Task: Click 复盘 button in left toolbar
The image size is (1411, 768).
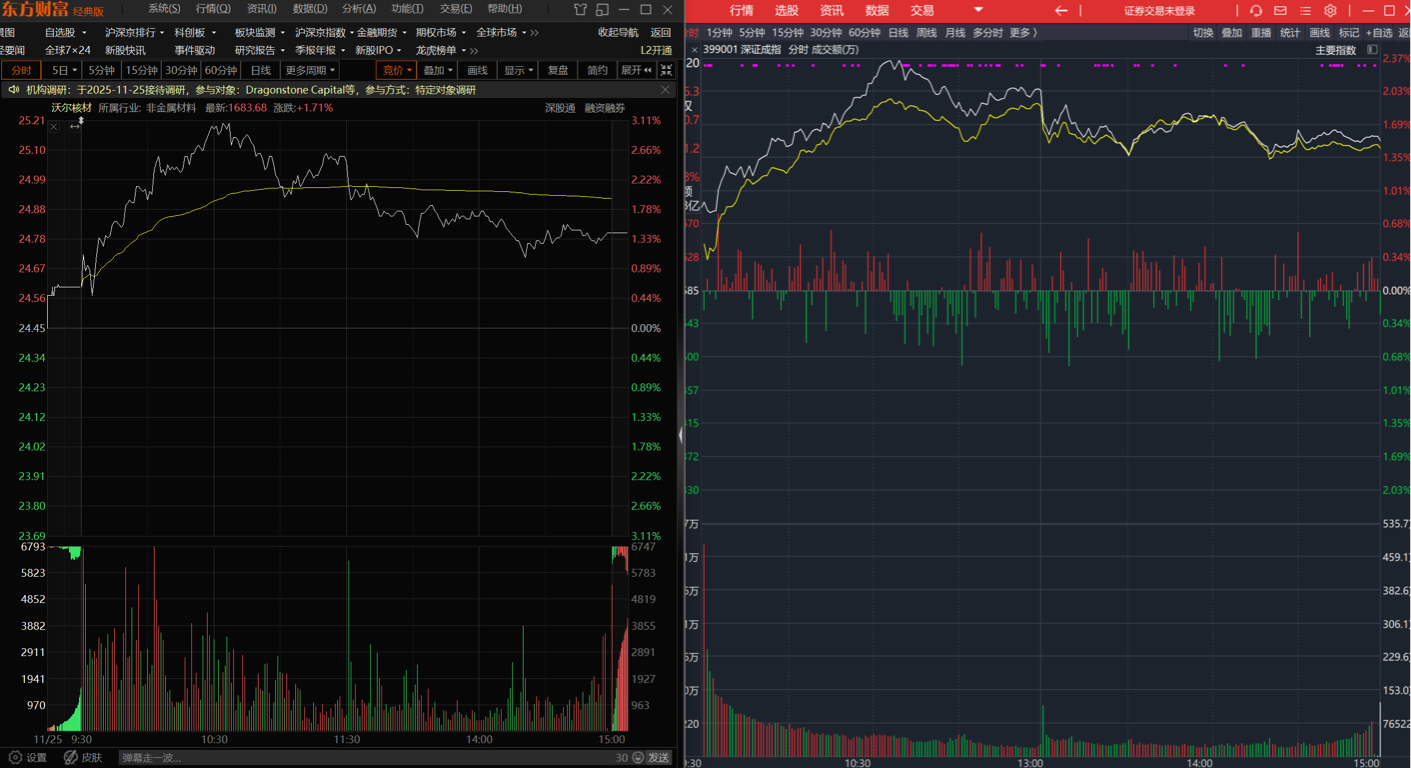Action: [557, 70]
